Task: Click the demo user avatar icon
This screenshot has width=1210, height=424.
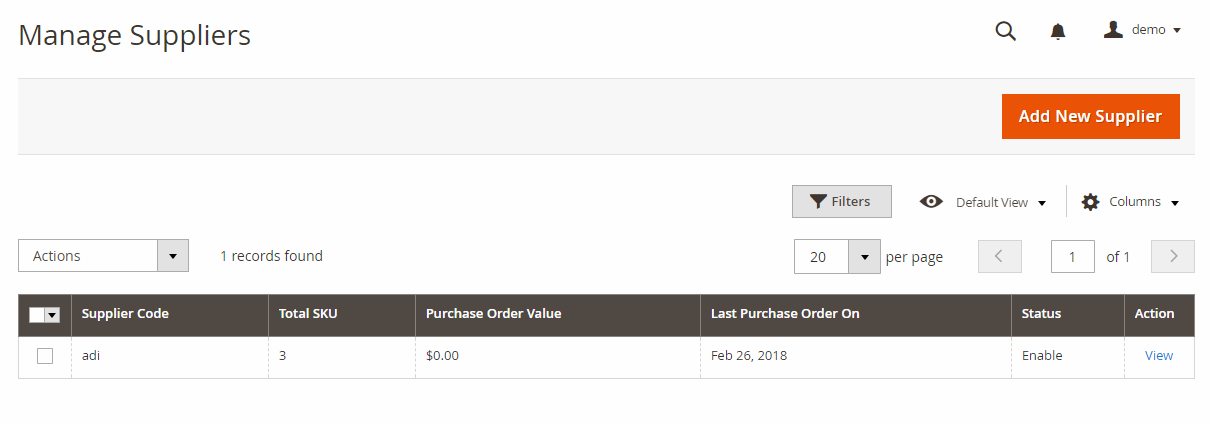Action: tap(1113, 30)
